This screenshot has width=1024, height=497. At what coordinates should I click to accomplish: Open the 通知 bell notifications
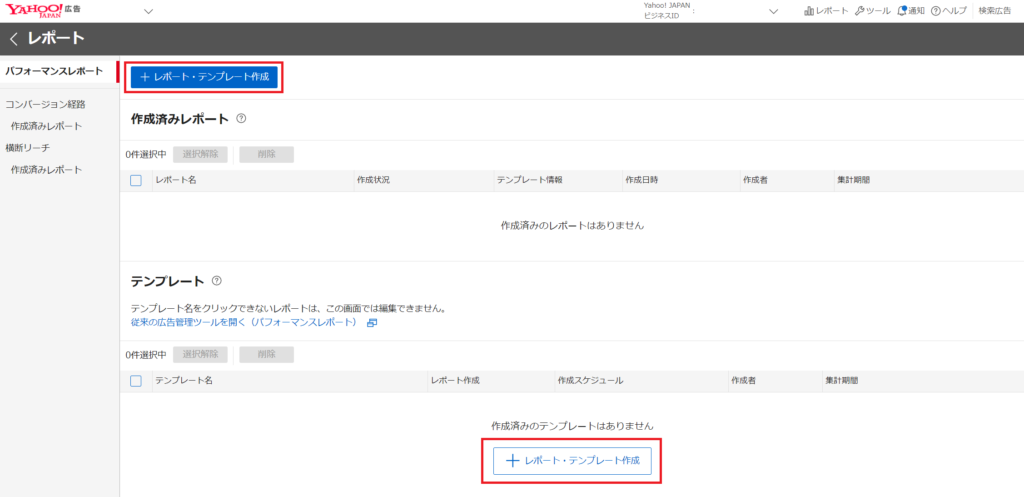911,11
